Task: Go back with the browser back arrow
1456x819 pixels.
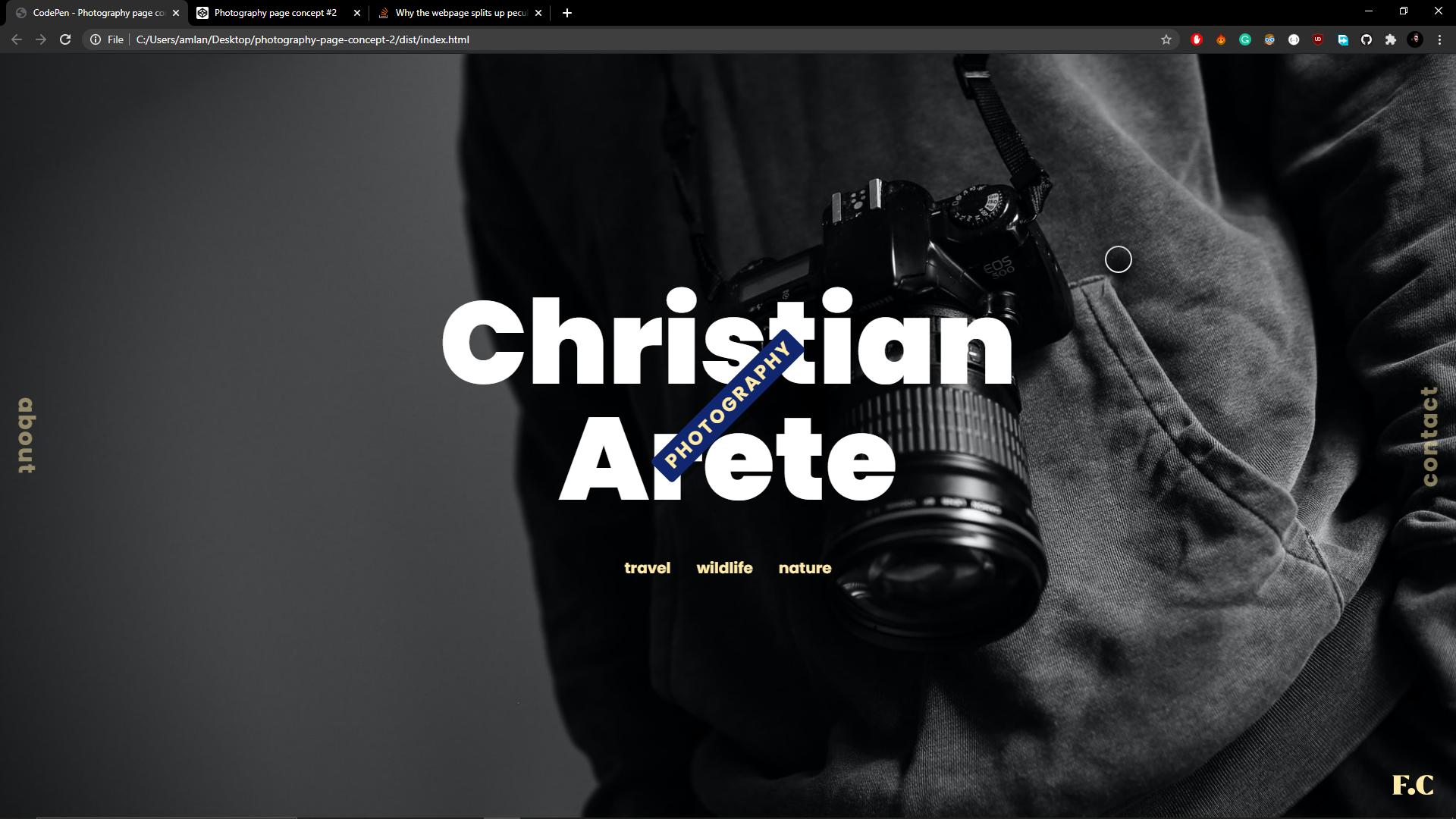Action: pyautogui.click(x=17, y=39)
